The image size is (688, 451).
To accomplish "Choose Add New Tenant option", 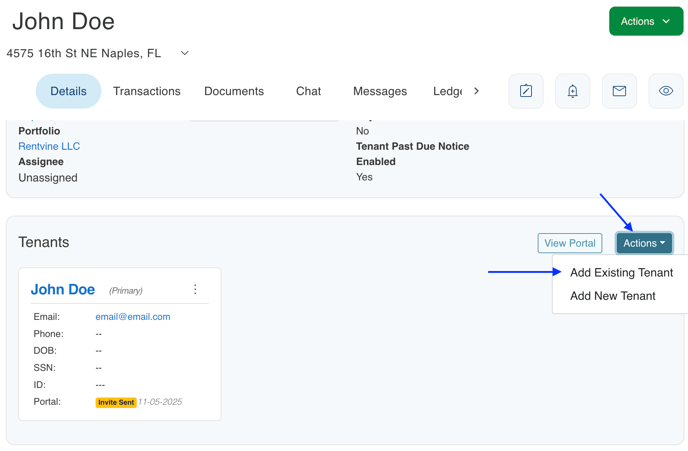I will (612, 296).
